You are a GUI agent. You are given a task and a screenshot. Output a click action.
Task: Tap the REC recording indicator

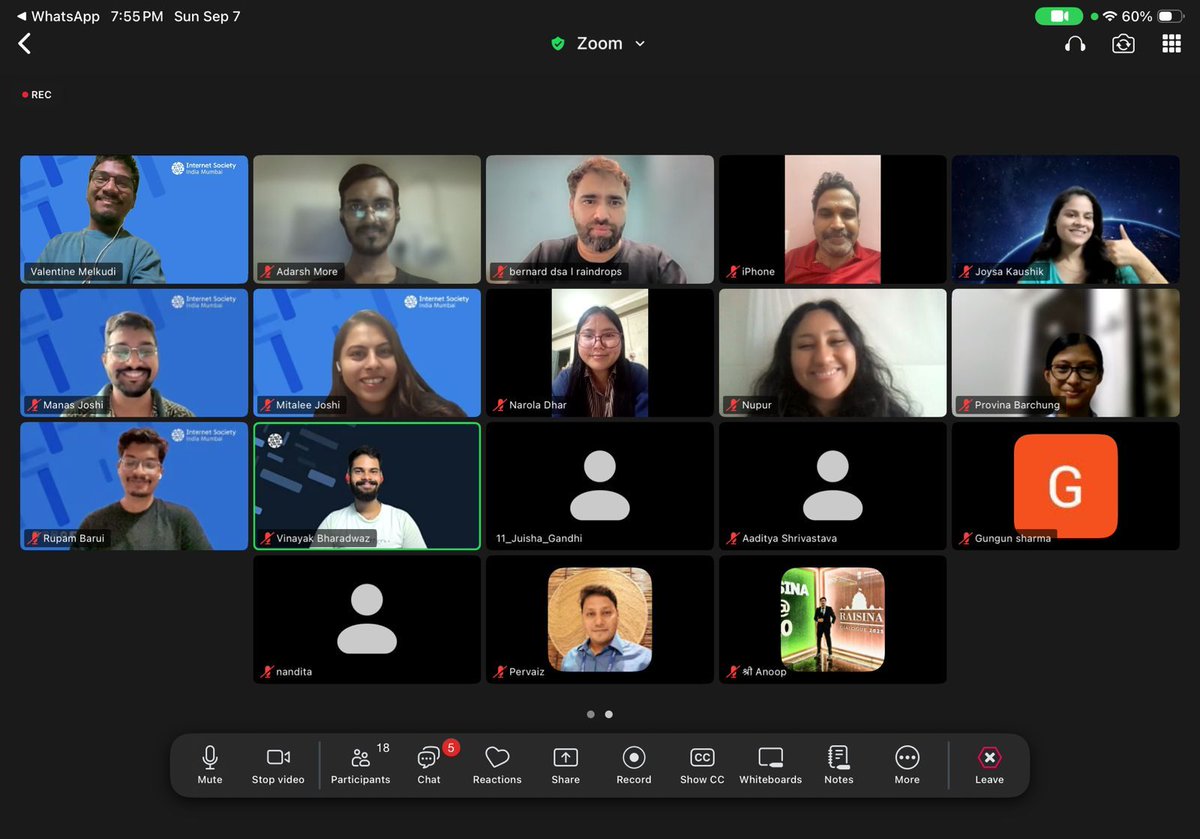[36, 95]
